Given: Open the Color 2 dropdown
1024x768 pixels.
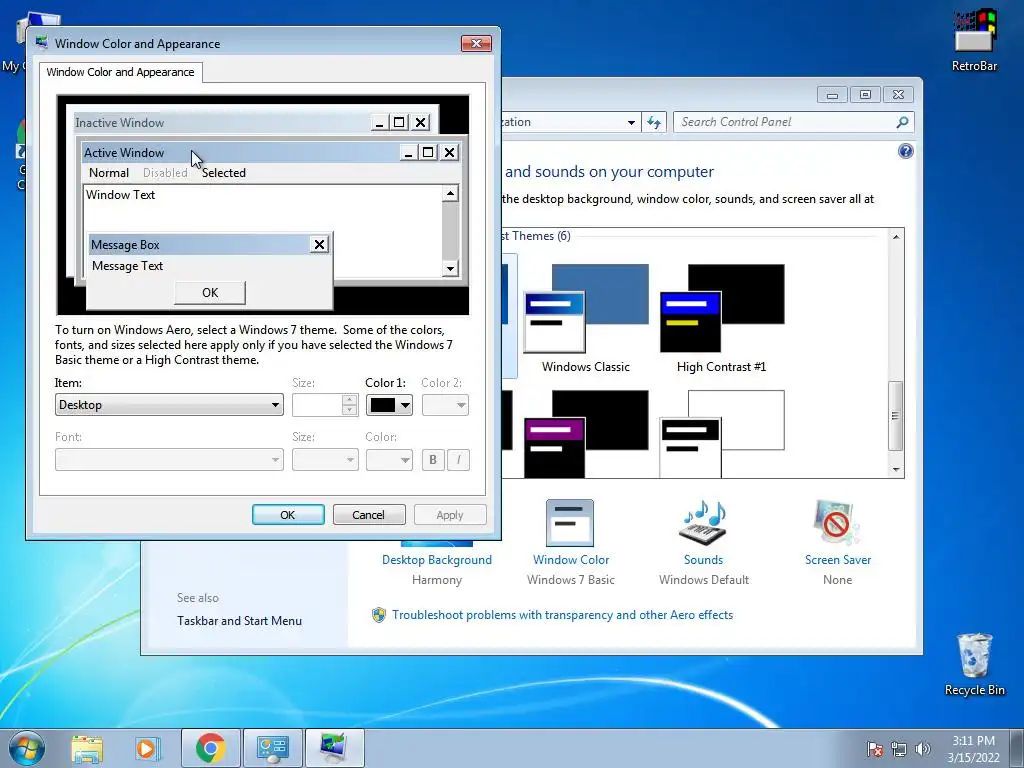Looking at the screenshot, I should pyautogui.click(x=445, y=406).
